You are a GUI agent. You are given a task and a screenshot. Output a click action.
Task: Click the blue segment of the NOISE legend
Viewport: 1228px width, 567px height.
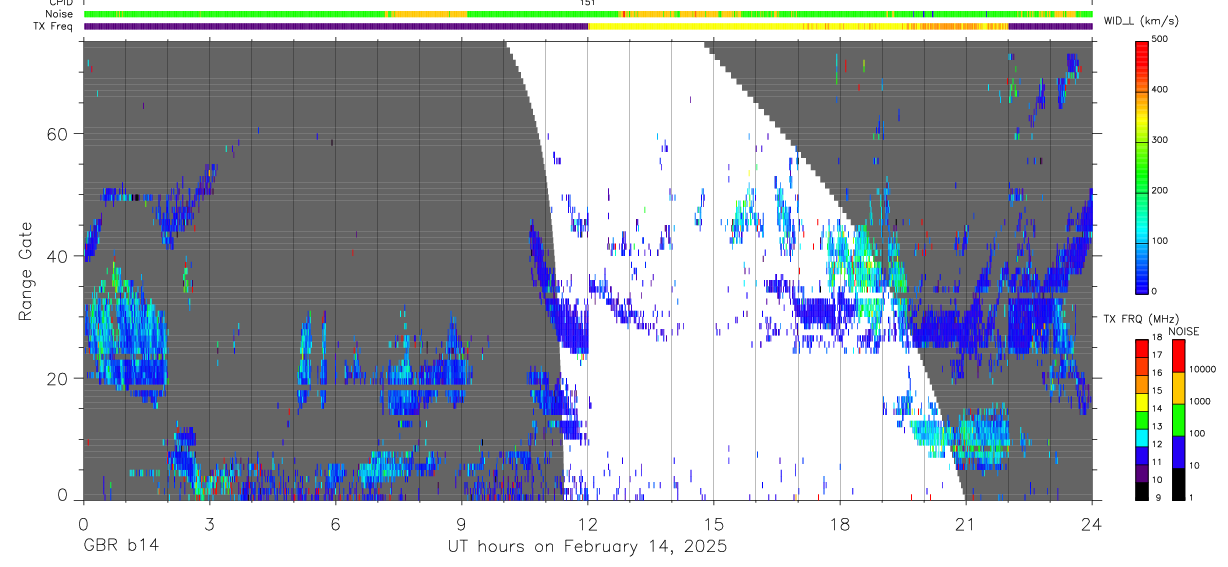pos(1178,451)
